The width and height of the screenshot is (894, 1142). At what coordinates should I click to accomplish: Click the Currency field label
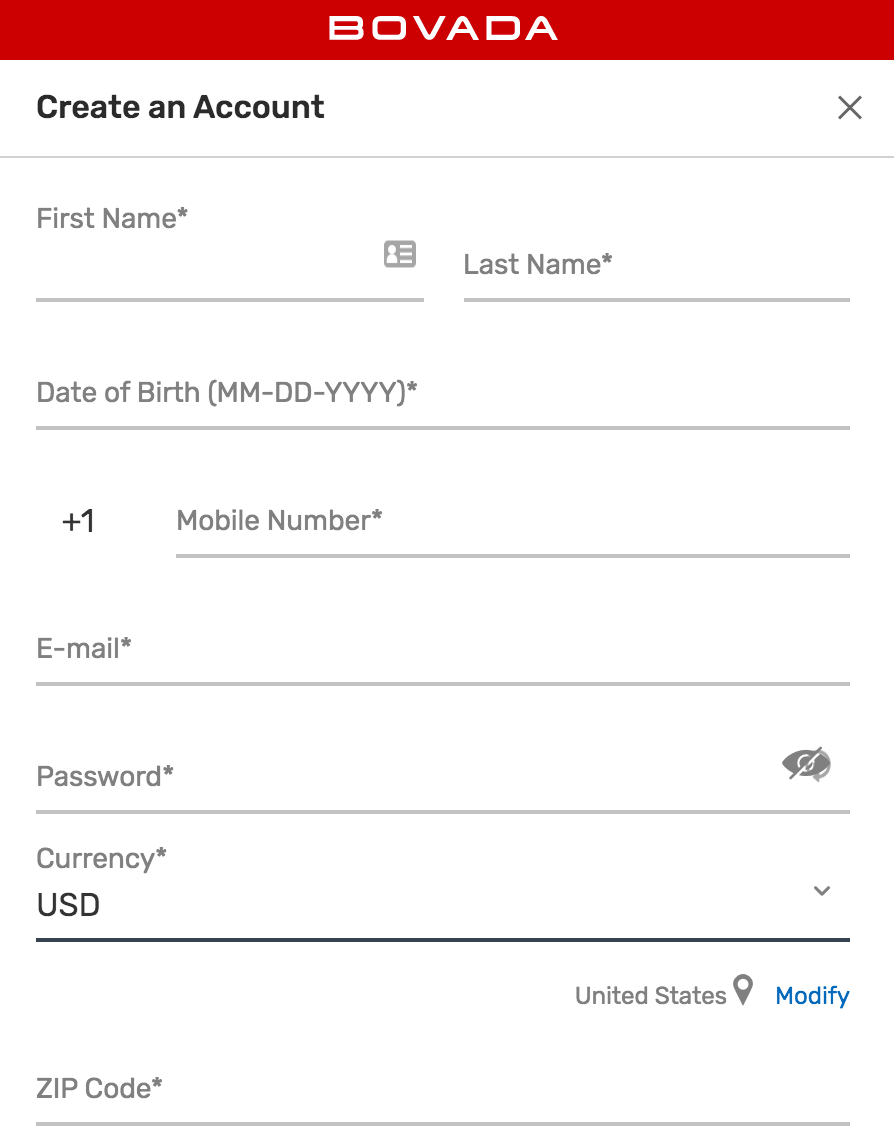pyautogui.click(x=101, y=859)
